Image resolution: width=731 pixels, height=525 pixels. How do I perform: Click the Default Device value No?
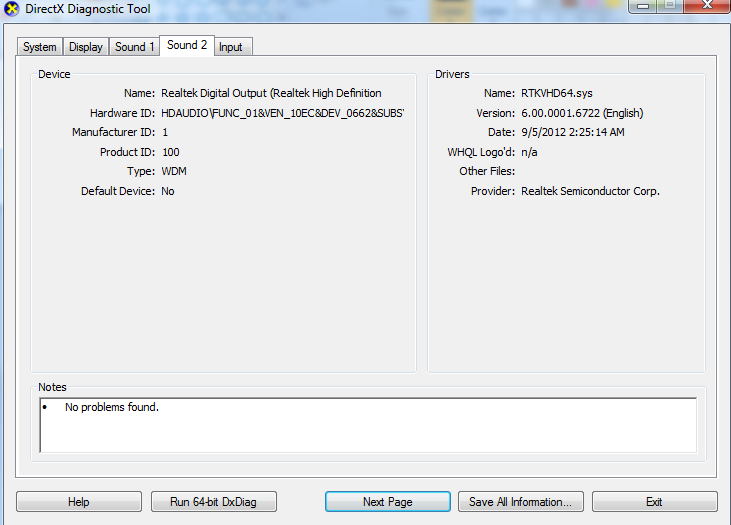(168, 191)
